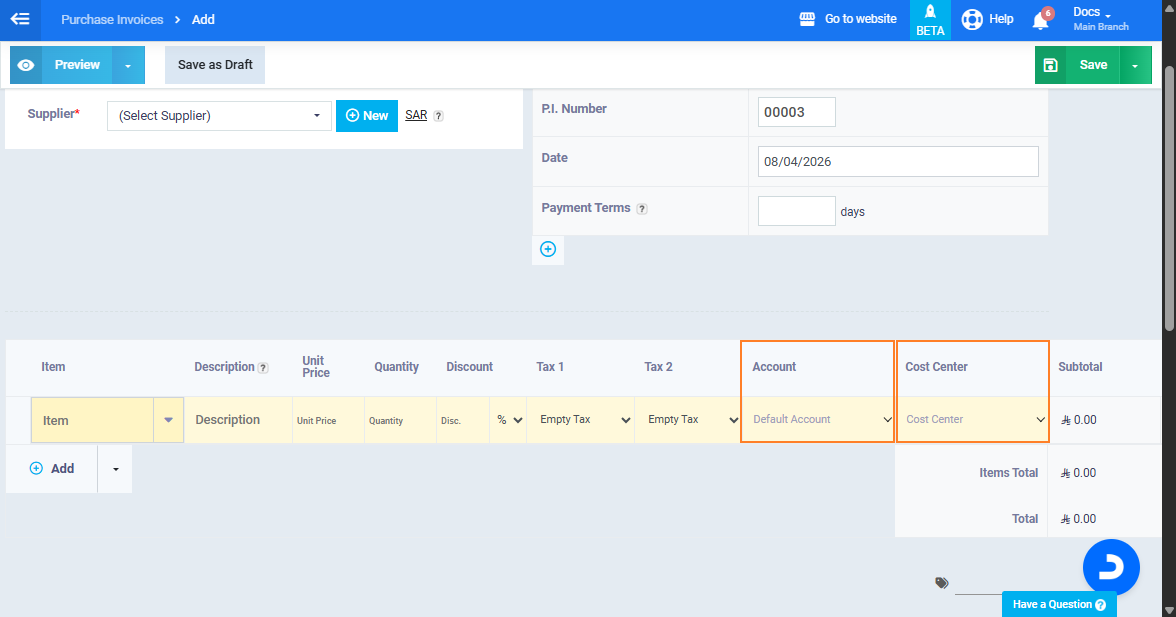
Task: Open the Default Account dropdown
Action: pyautogui.click(x=817, y=420)
